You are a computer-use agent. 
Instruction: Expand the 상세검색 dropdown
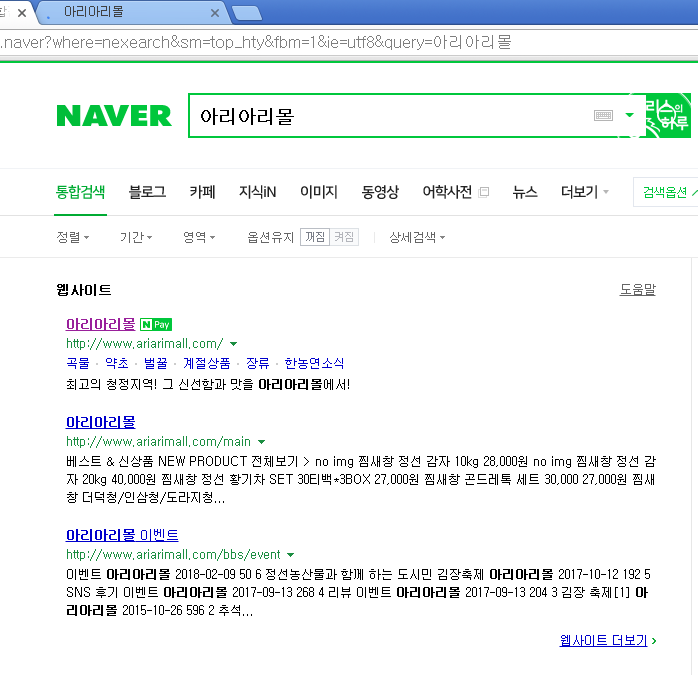[417, 237]
